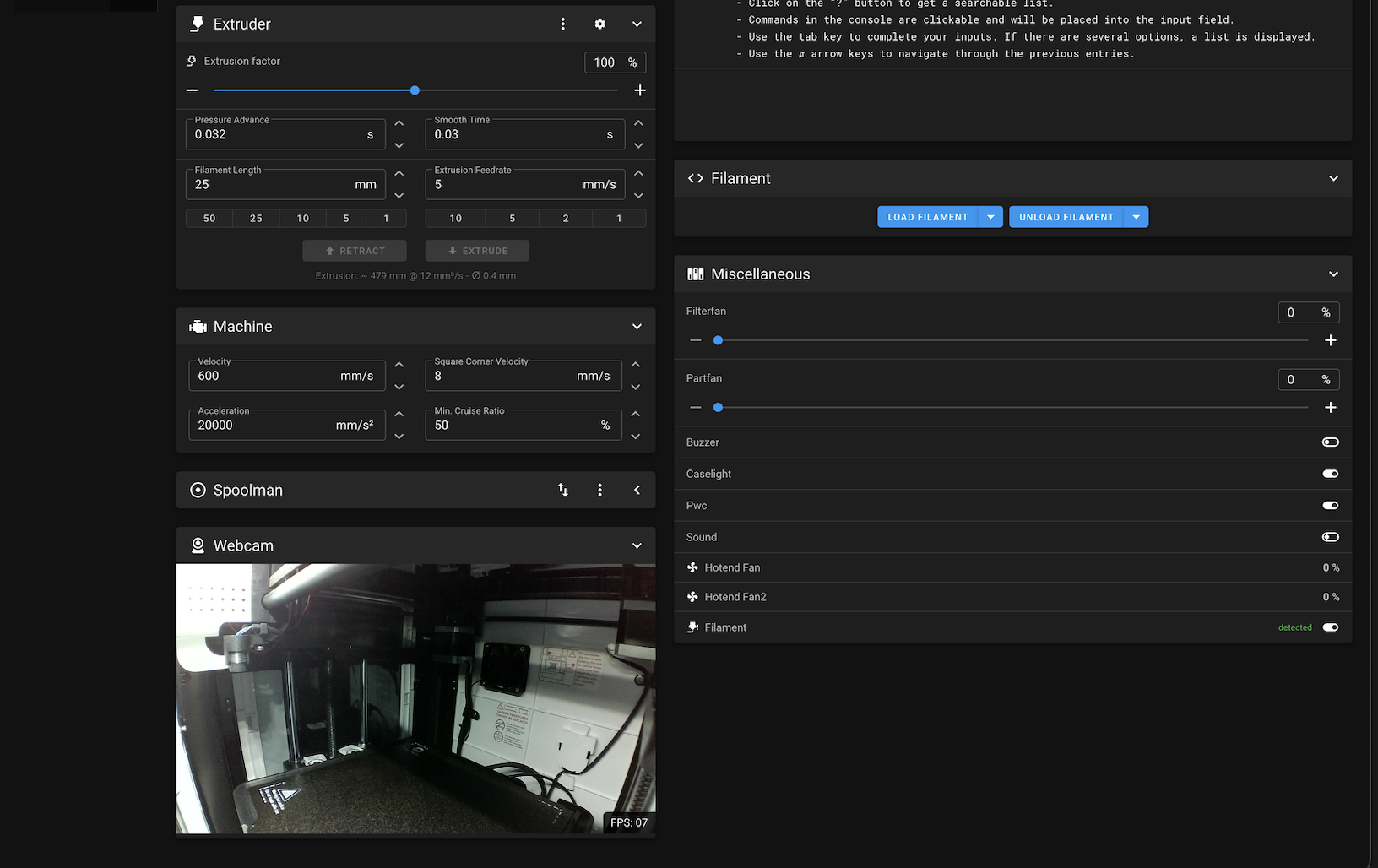
Task: Toggle the Buzzer switch
Action: pyautogui.click(x=1331, y=442)
